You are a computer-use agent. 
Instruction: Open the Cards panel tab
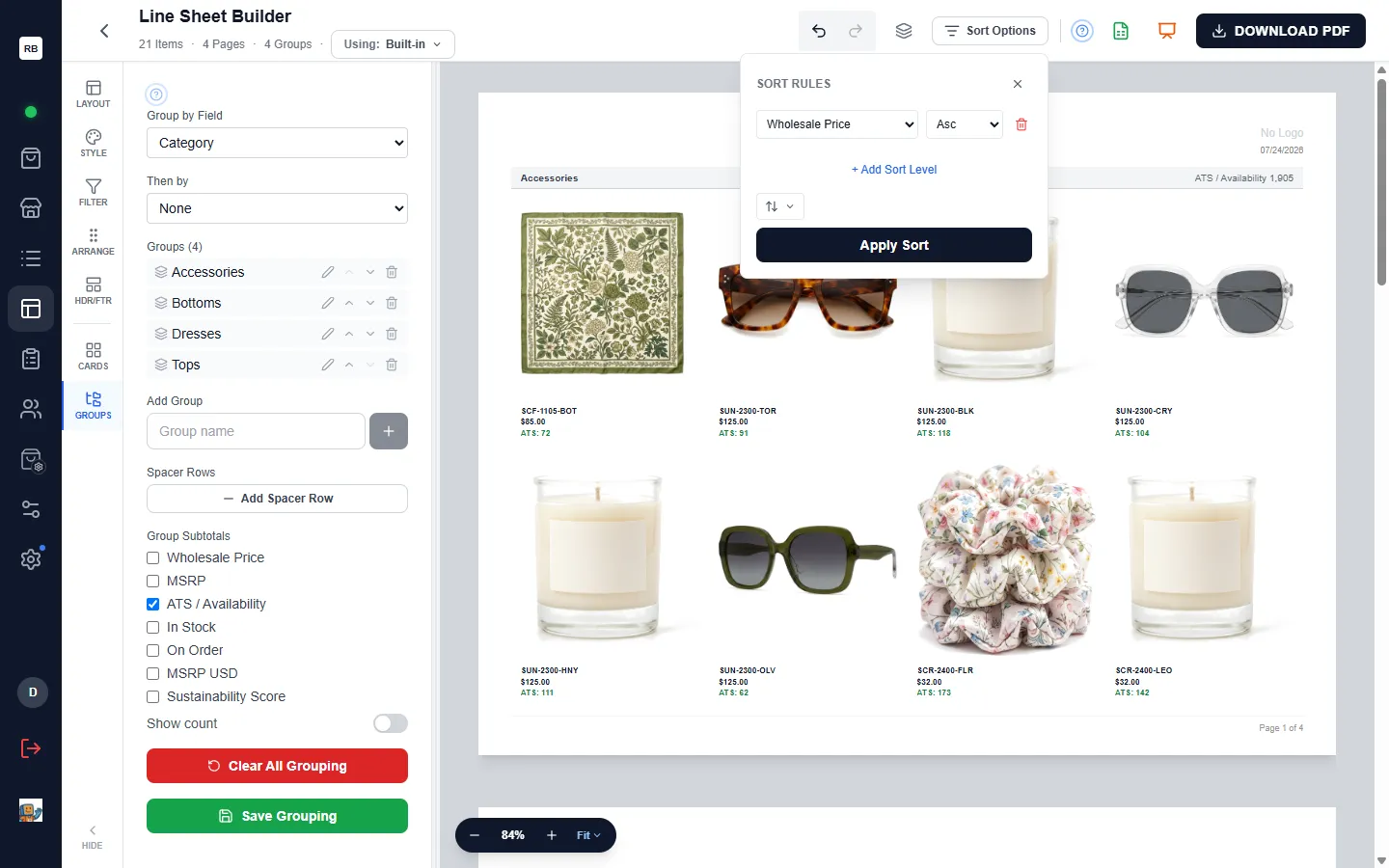(x=94, y=356)
